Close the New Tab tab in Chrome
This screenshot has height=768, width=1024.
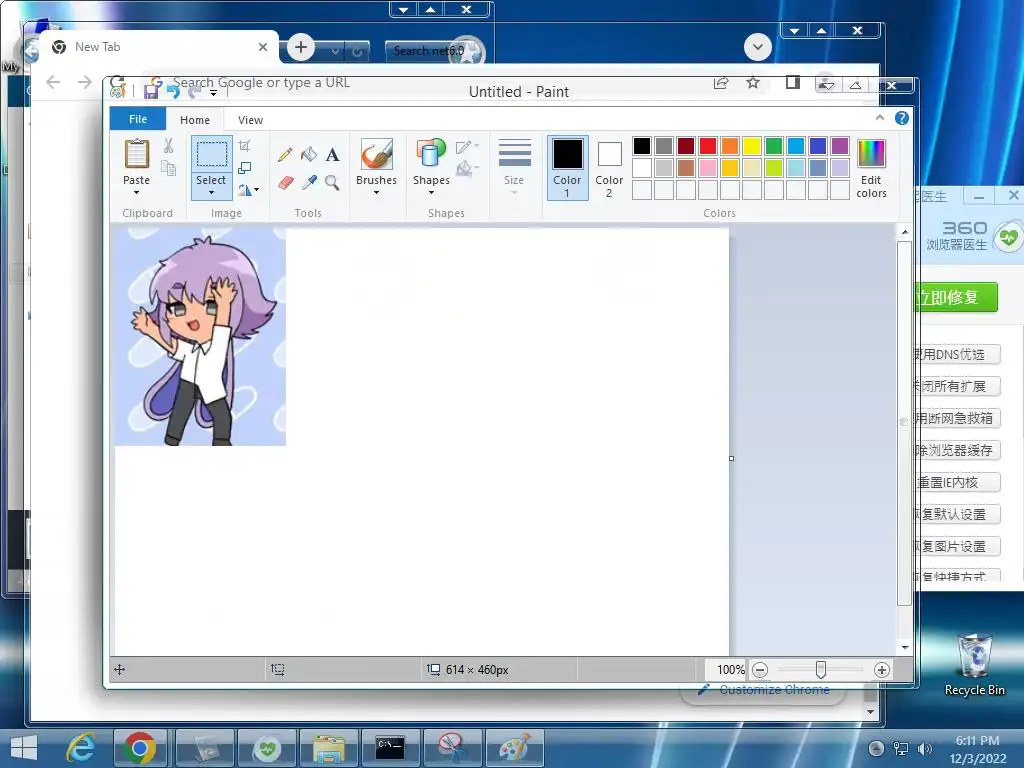pyautogui.click(x=263, y=47)
